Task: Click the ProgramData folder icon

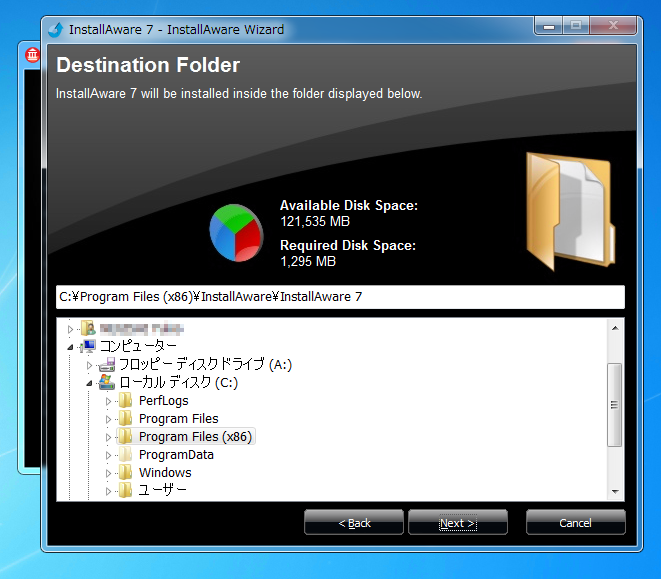Action: 126,455
